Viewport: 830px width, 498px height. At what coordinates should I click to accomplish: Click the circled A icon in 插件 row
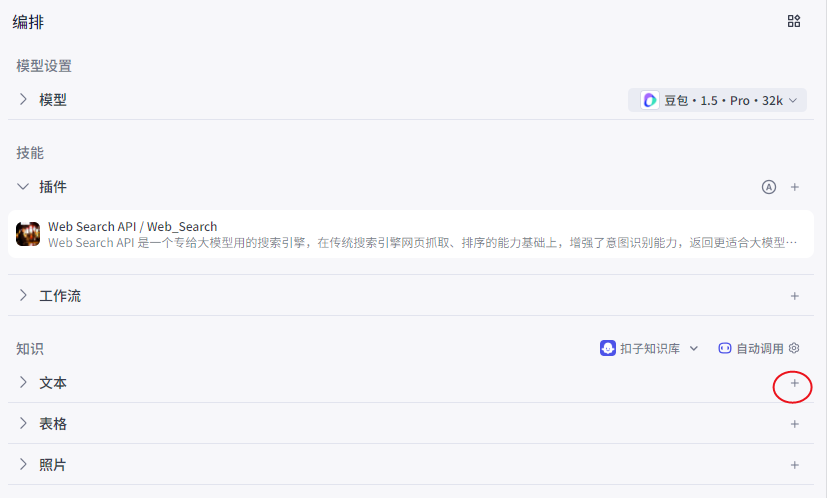pos(768,187)
